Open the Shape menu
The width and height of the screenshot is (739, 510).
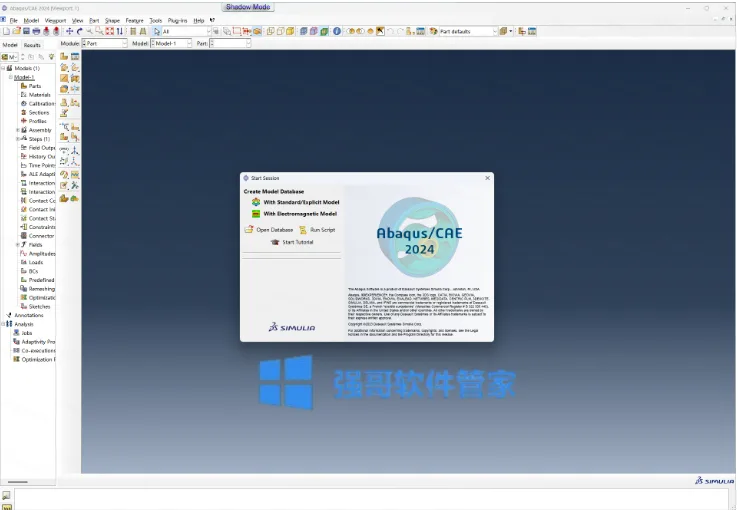[x=112, y=21]
